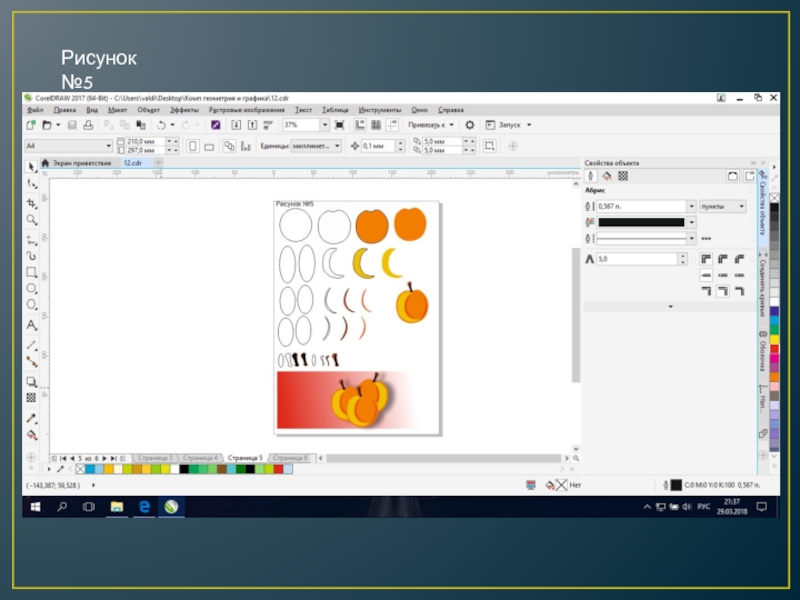Select the Pick tool in toolbox

coord(31,166)
